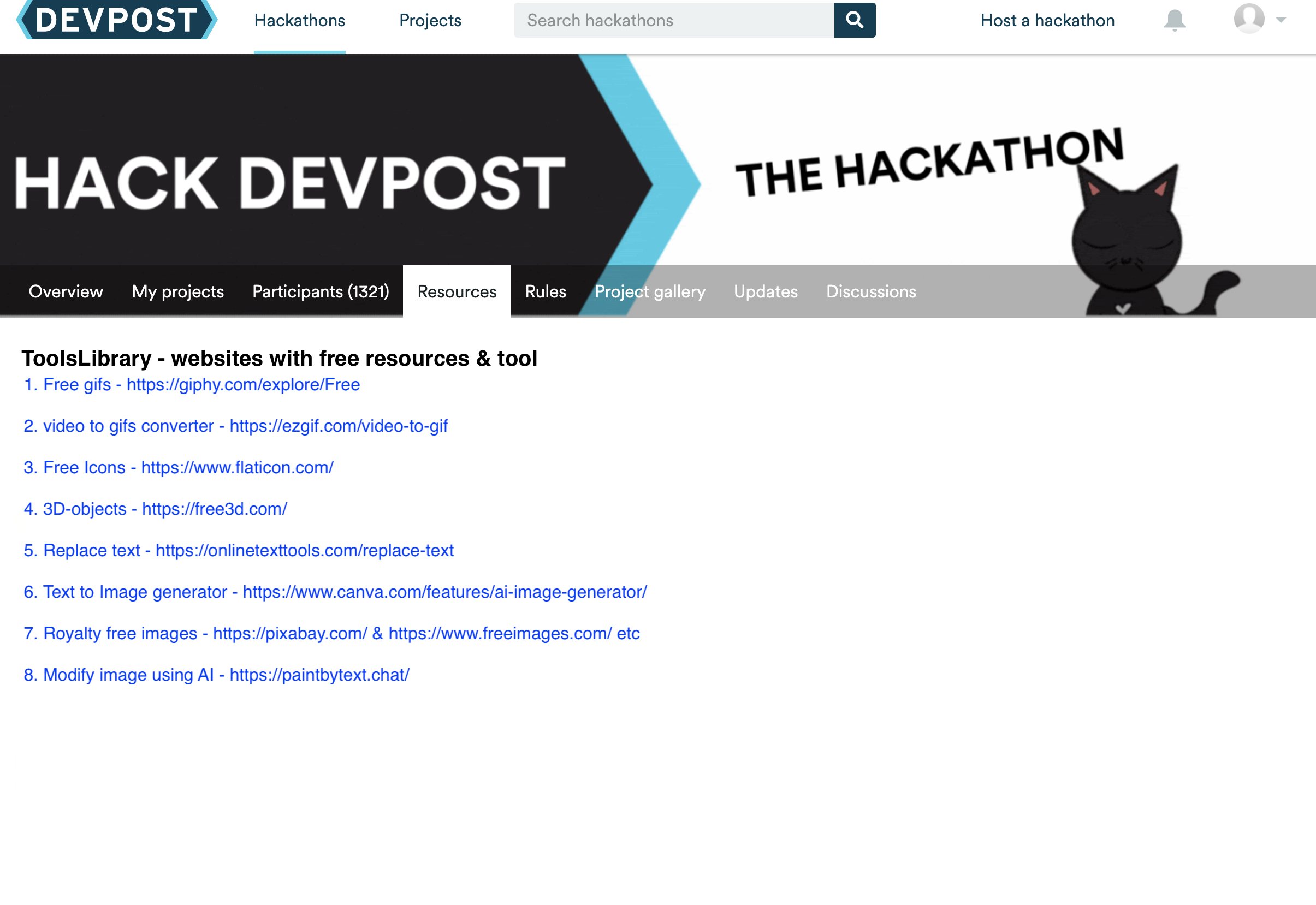Screen dimensions: 1316x905
Task: Open the Project gallery tab
Action: click(x=649, y=291)
